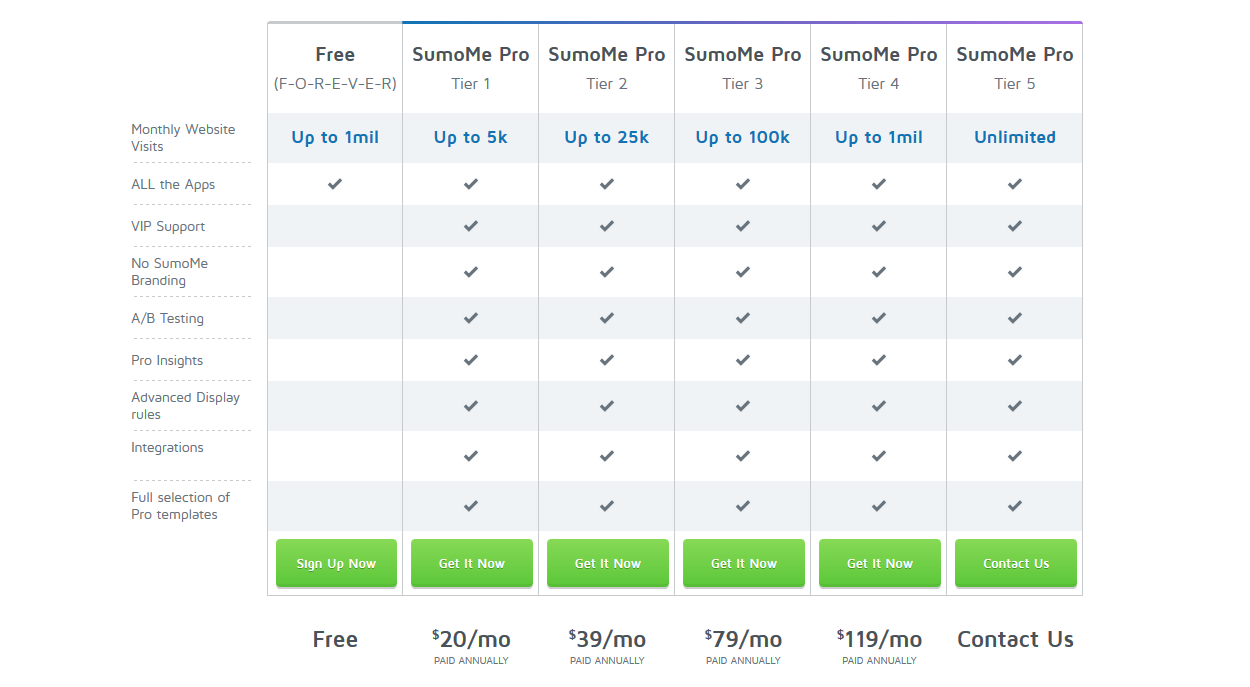Click the Free F-O-R-E-V-E-R column header
1250x687 pixels.
[335, 67]
